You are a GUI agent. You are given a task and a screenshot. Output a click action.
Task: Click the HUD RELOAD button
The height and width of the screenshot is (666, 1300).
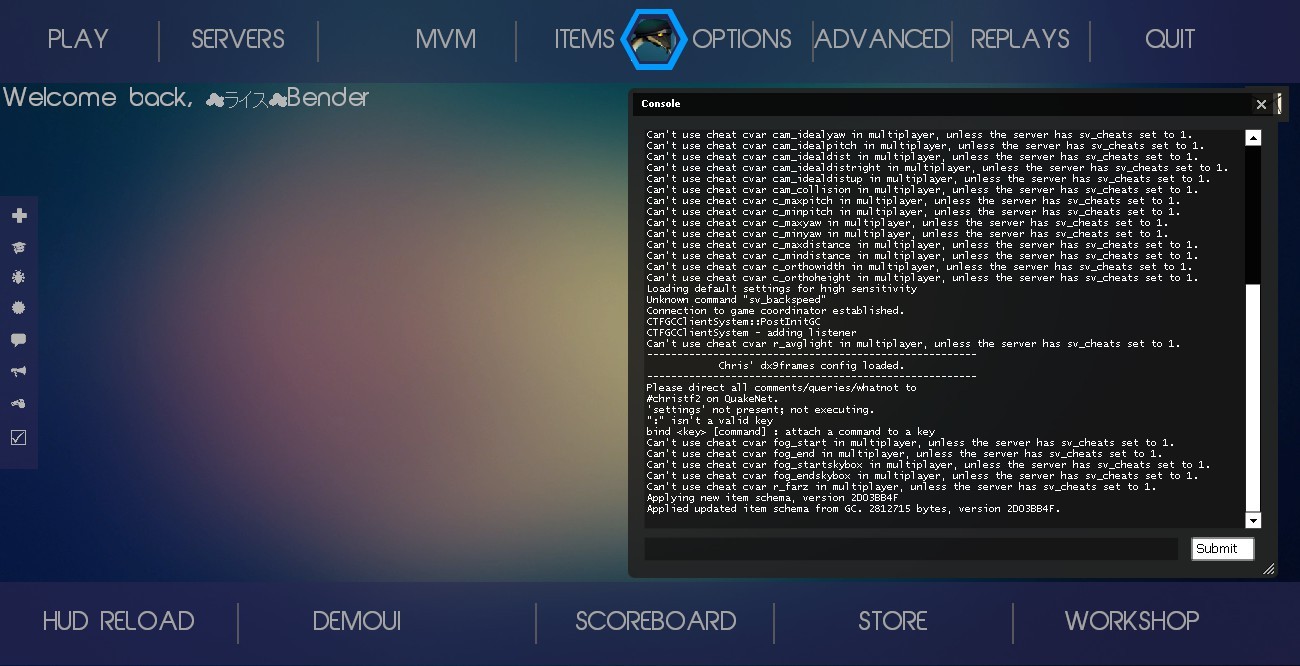118,621
